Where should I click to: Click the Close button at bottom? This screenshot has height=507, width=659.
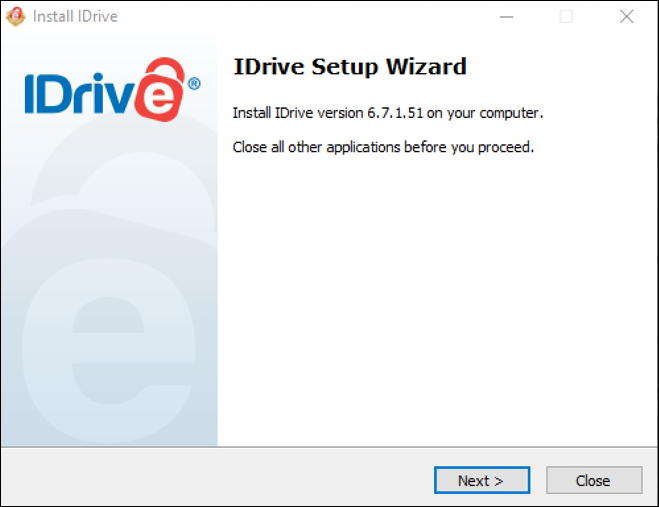tap(594, 480)
